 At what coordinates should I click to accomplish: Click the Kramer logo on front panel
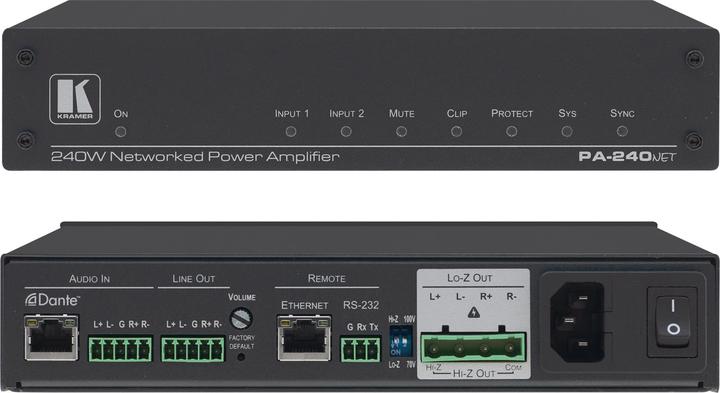pyautogui.click(x=75, y=99)
